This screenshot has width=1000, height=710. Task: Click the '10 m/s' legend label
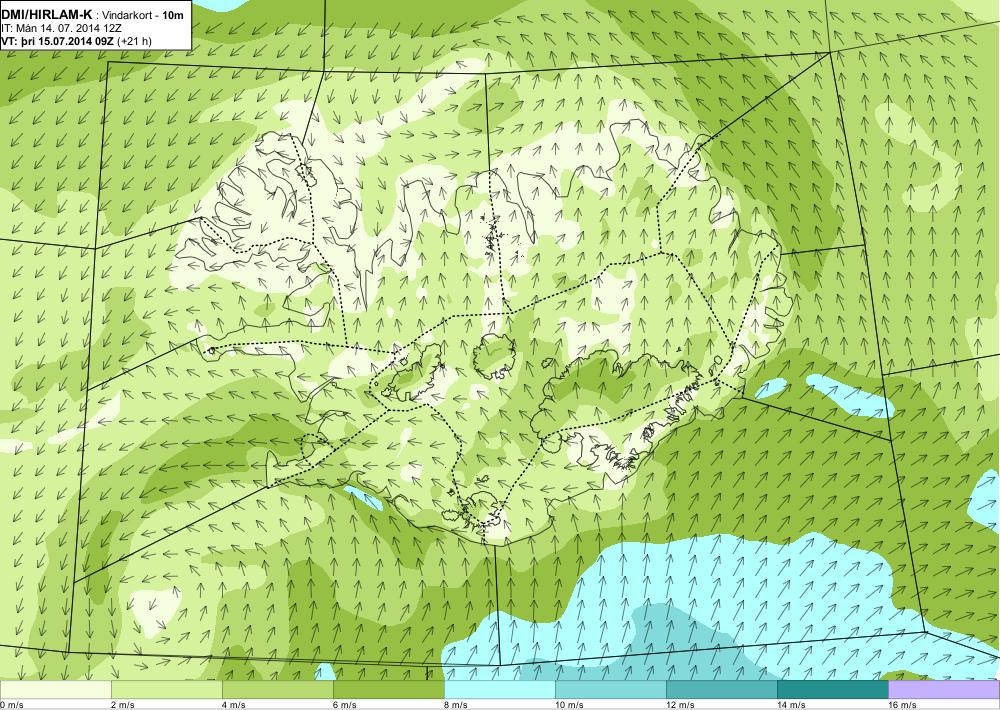pyautogui.click(x=569, y=704)
